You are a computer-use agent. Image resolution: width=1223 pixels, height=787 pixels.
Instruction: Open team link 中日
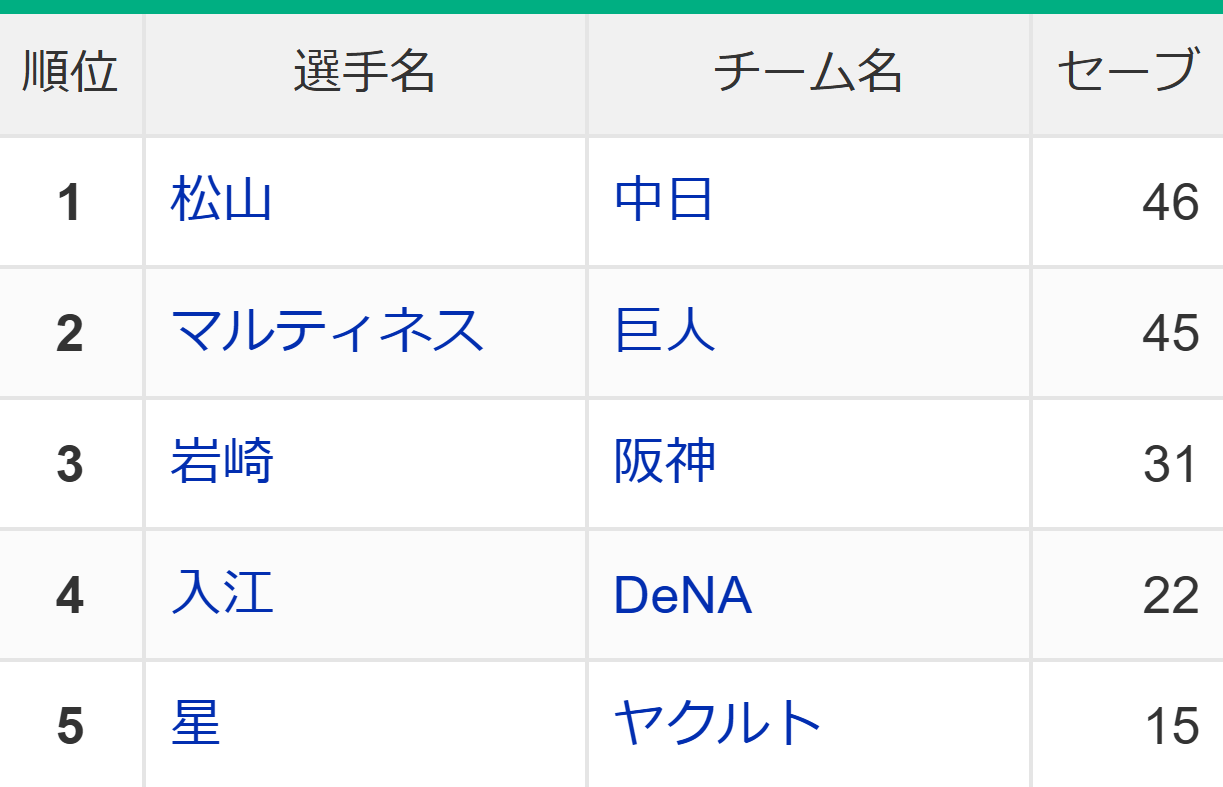[x=664, y=200]
